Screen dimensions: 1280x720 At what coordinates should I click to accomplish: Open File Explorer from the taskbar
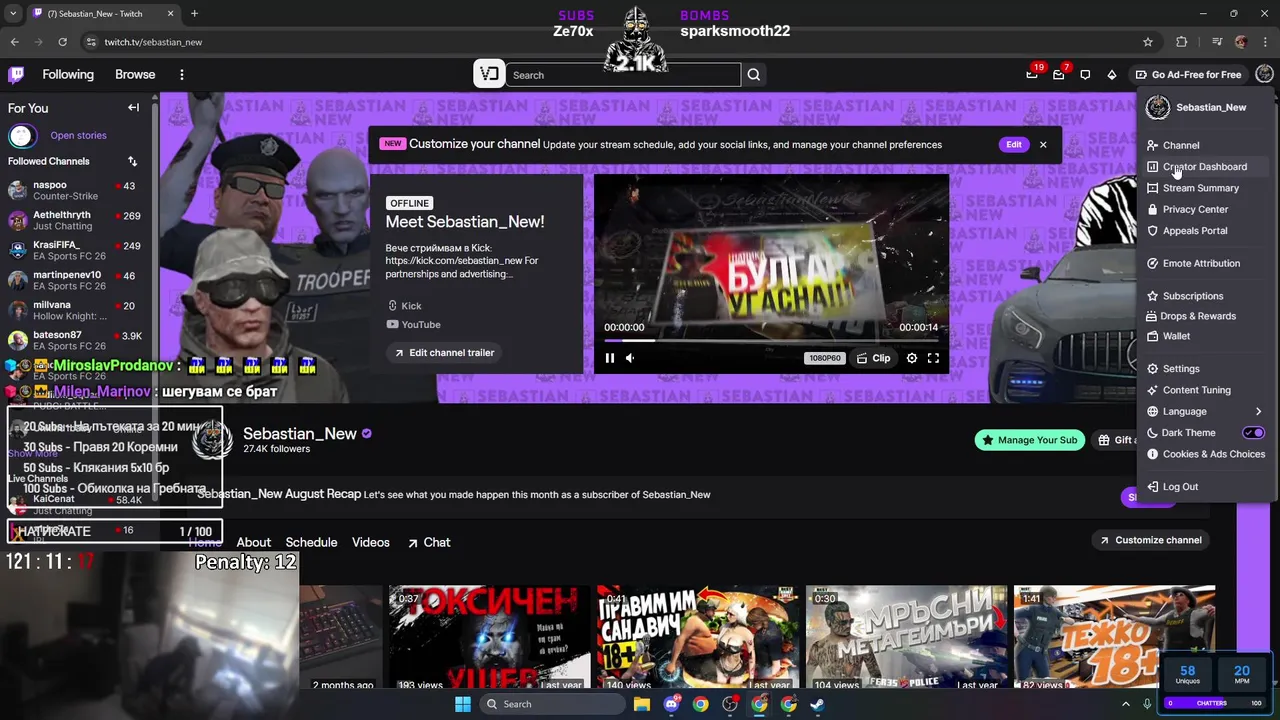click(x=642, y=704)
